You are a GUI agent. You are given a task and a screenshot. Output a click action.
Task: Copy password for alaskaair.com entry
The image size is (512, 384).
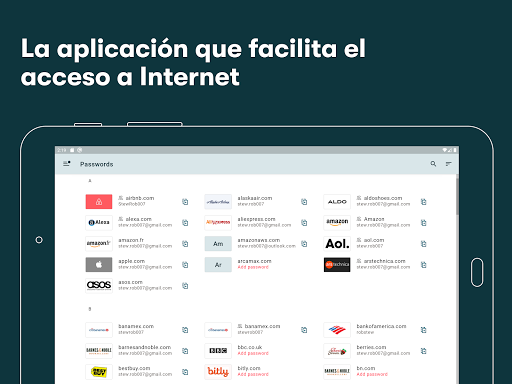[304, 202]
